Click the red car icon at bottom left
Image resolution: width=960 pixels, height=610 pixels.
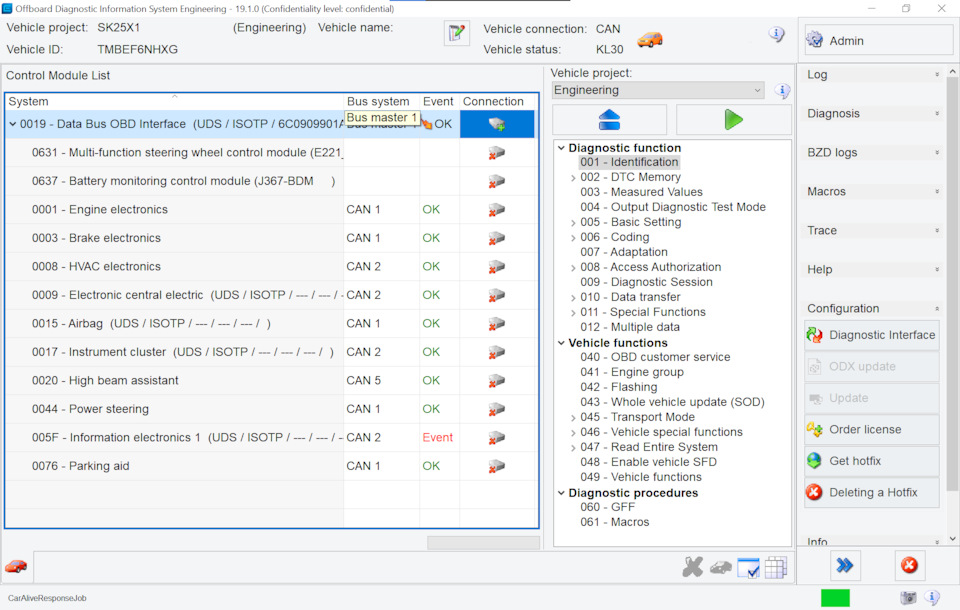tap(16, 567)
